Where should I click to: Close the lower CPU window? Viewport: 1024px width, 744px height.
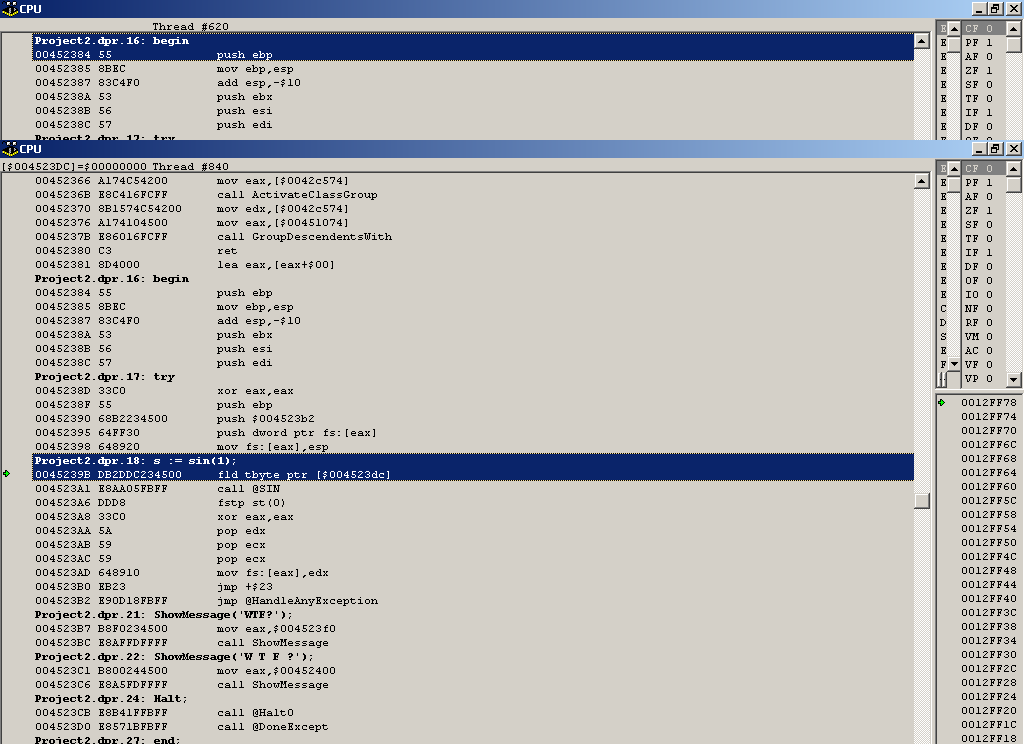tap(1013, 148)
